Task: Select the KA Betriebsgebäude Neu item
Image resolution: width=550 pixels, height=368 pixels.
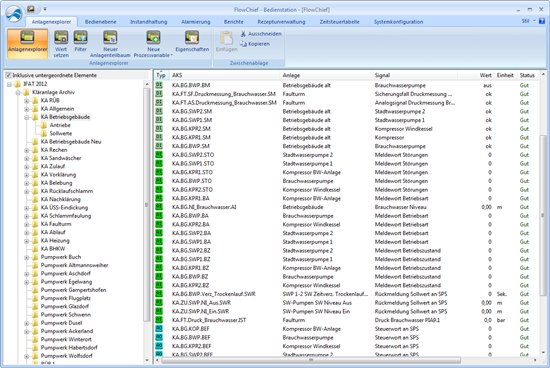Action: tap(71, 141)
